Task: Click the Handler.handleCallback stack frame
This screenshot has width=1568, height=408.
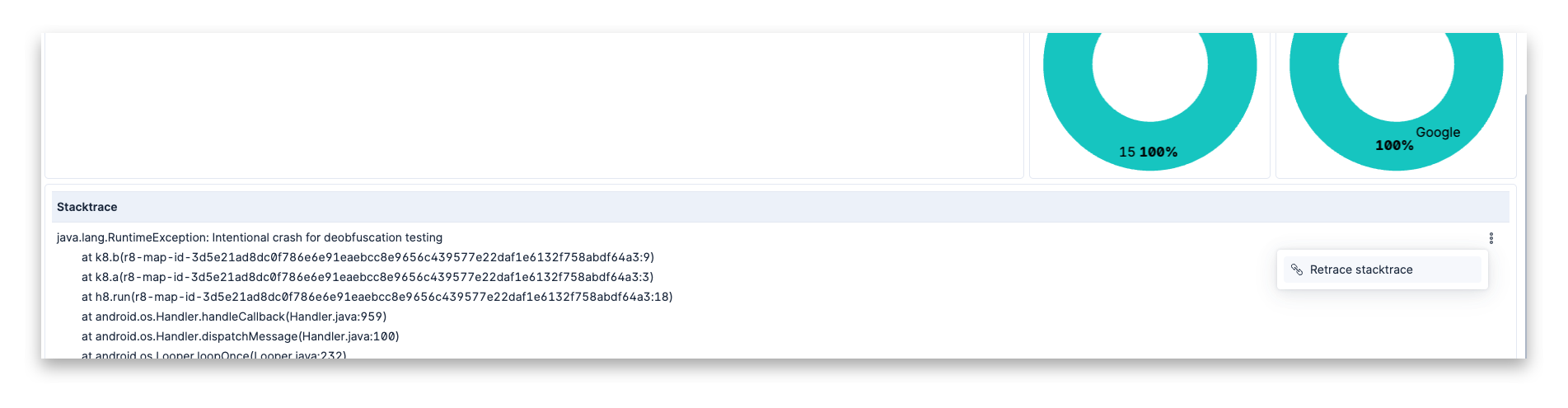Action: [234, 317]
